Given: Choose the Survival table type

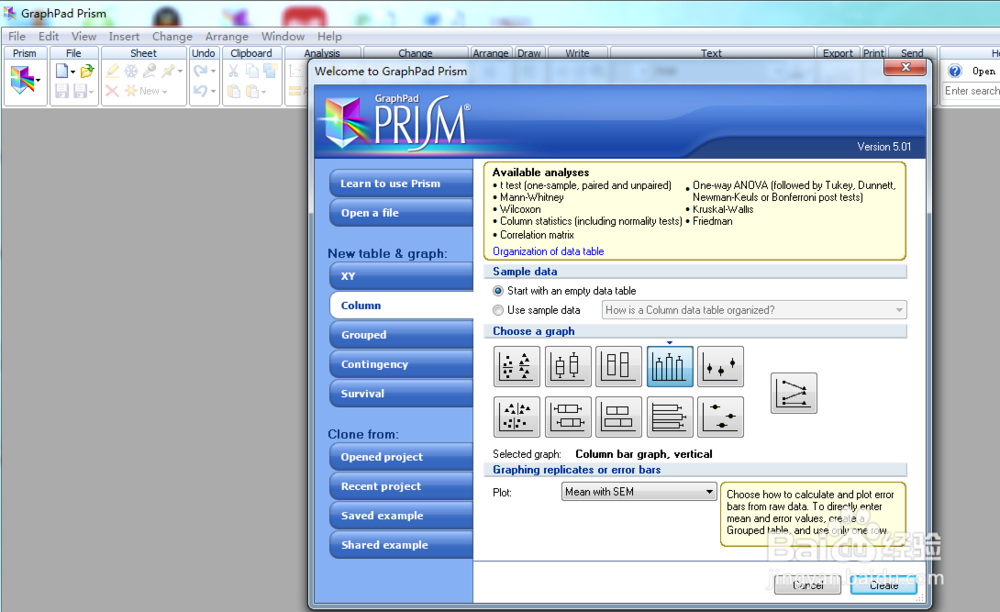Looking at the screenshot, I should (401, 393).
